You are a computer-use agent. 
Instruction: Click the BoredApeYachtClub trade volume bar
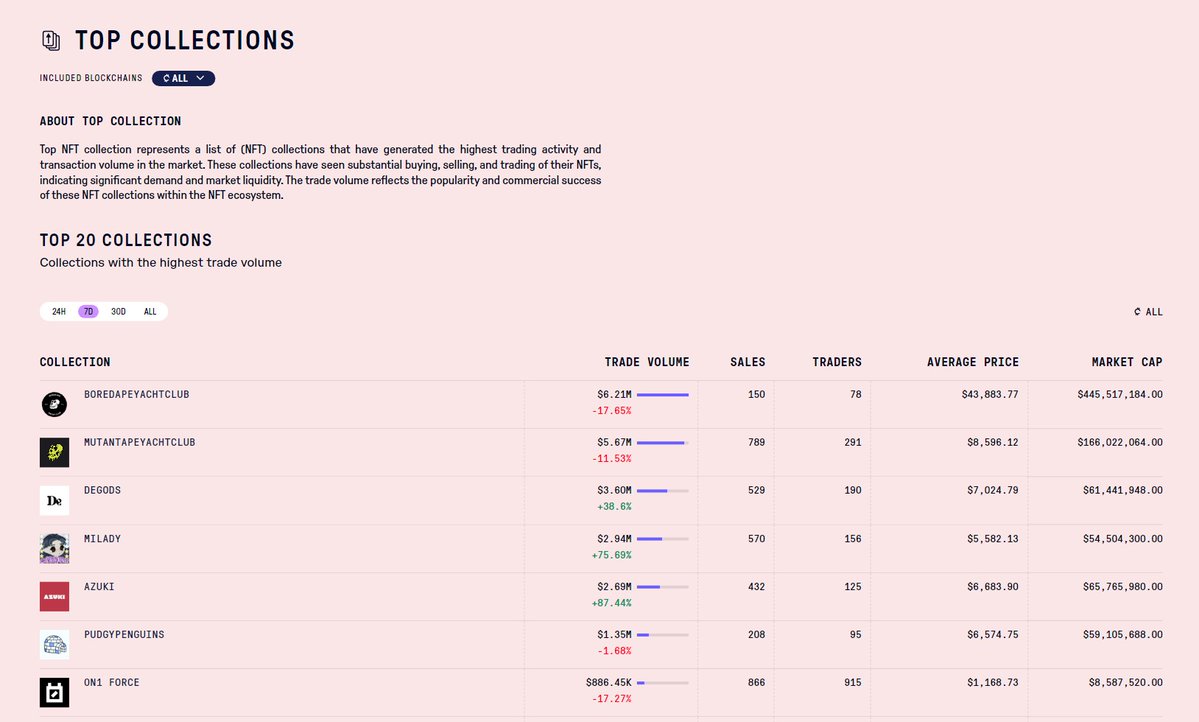663,395
